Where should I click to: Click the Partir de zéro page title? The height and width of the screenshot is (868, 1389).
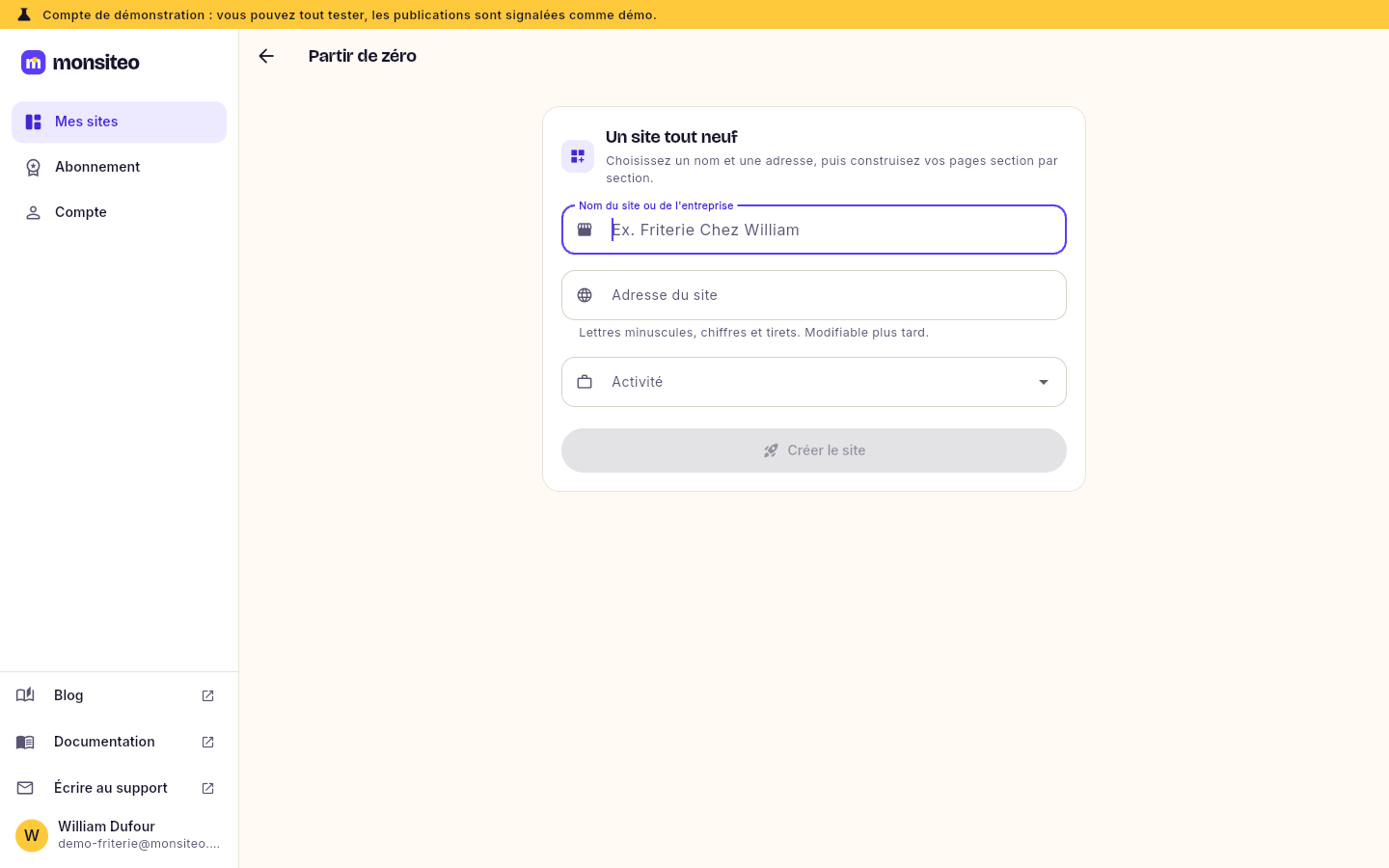tap(363, 56)
